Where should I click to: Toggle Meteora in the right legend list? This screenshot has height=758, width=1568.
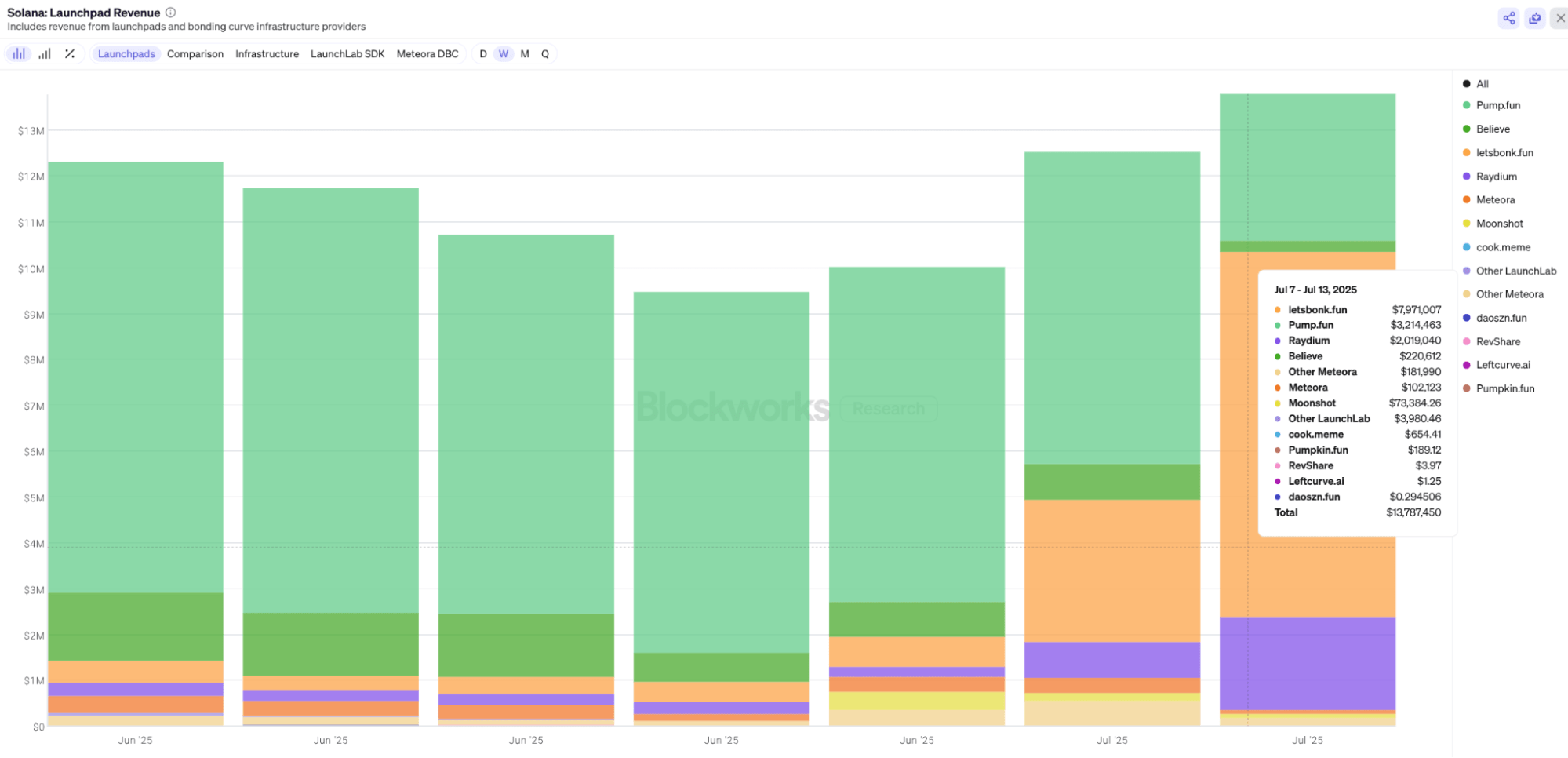tap(1488, 200)
